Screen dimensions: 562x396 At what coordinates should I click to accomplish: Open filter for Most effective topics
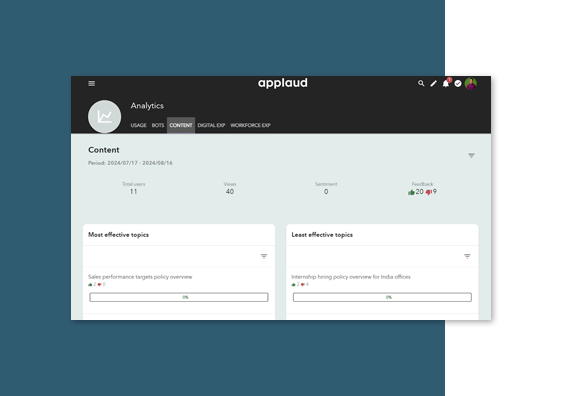(x=264, y=256)
